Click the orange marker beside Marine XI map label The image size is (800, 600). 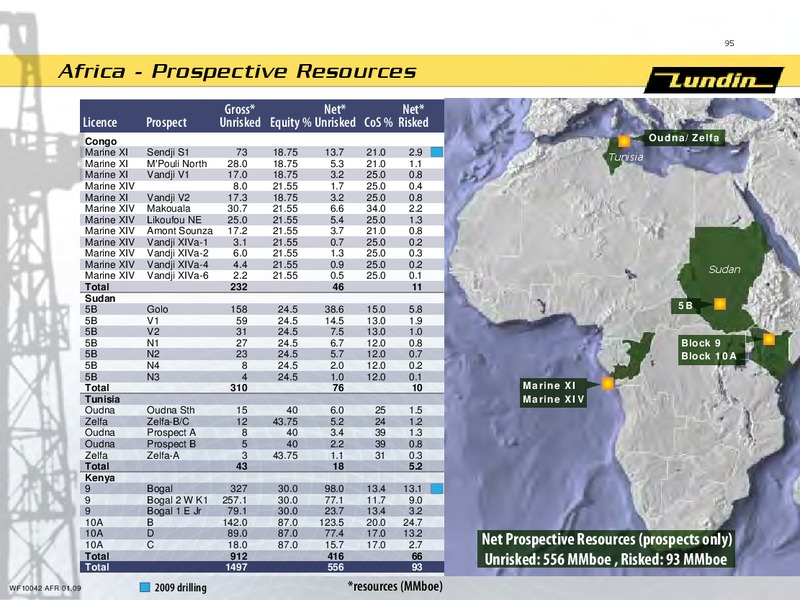tap(607, 384)
